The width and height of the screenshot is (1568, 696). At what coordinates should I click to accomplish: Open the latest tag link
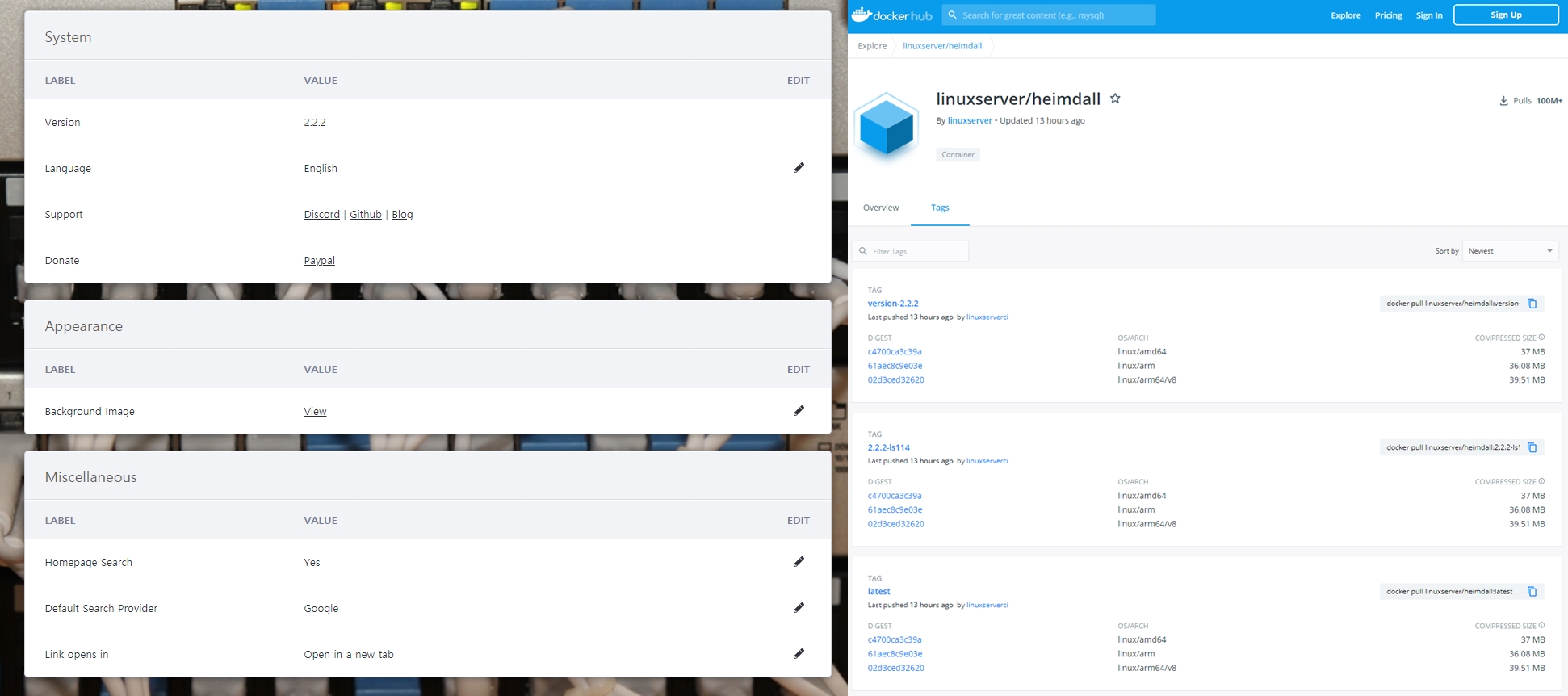[x=878, y=592]
